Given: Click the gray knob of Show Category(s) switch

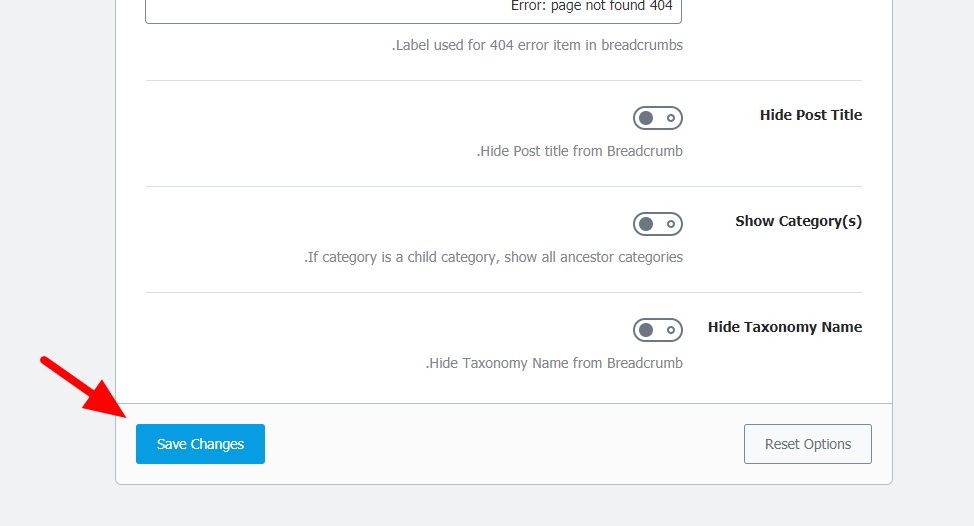Looking at the screenshot, I should [646, 224].
